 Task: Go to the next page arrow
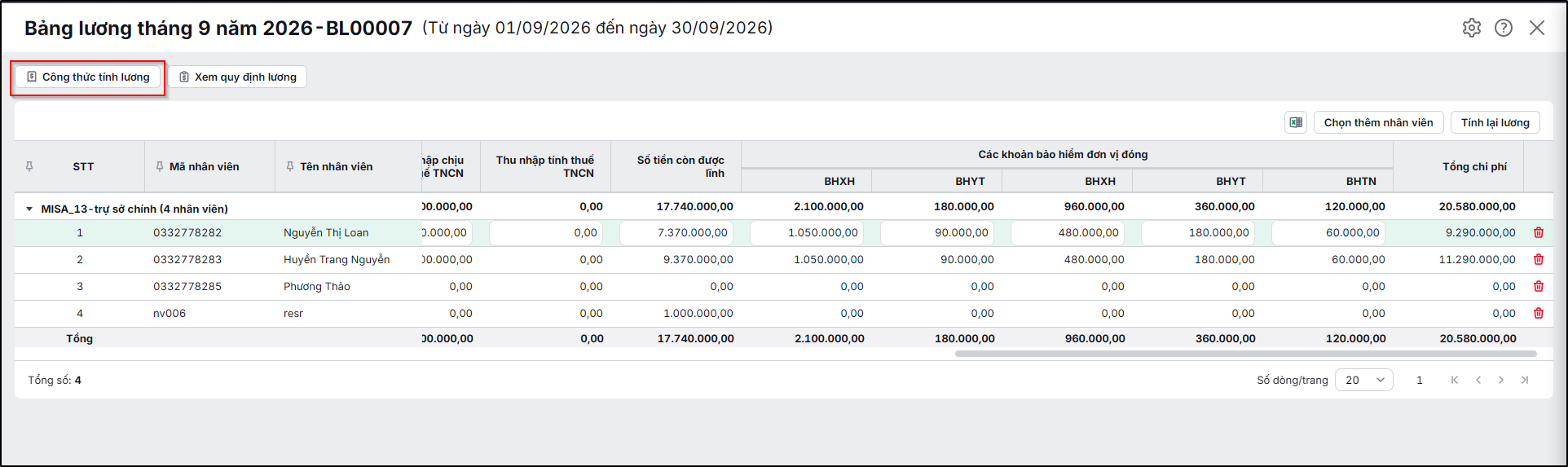pos(1501,380)
